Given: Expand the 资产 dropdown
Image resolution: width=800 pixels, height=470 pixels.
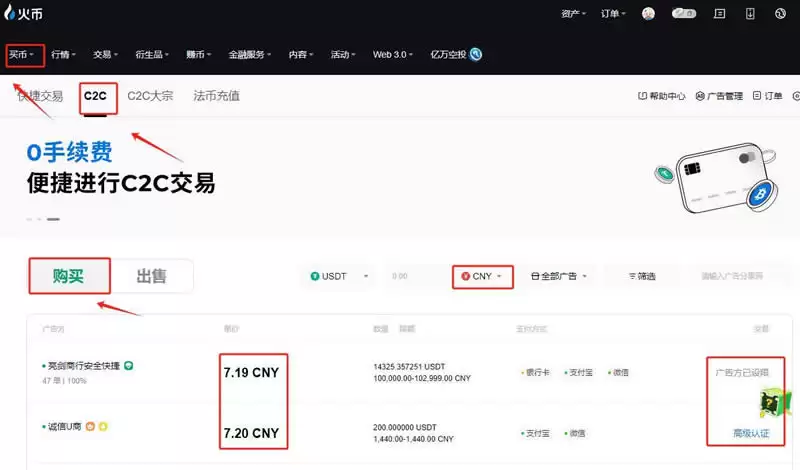Looking at the screenshot, I should (x=573, y=14).
